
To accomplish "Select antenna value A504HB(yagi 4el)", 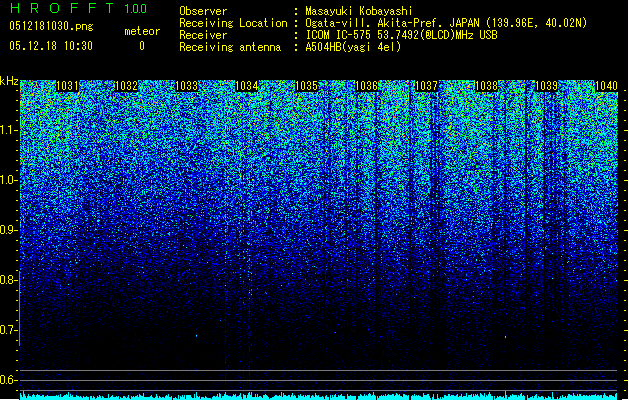I will (x=353, y=47).
